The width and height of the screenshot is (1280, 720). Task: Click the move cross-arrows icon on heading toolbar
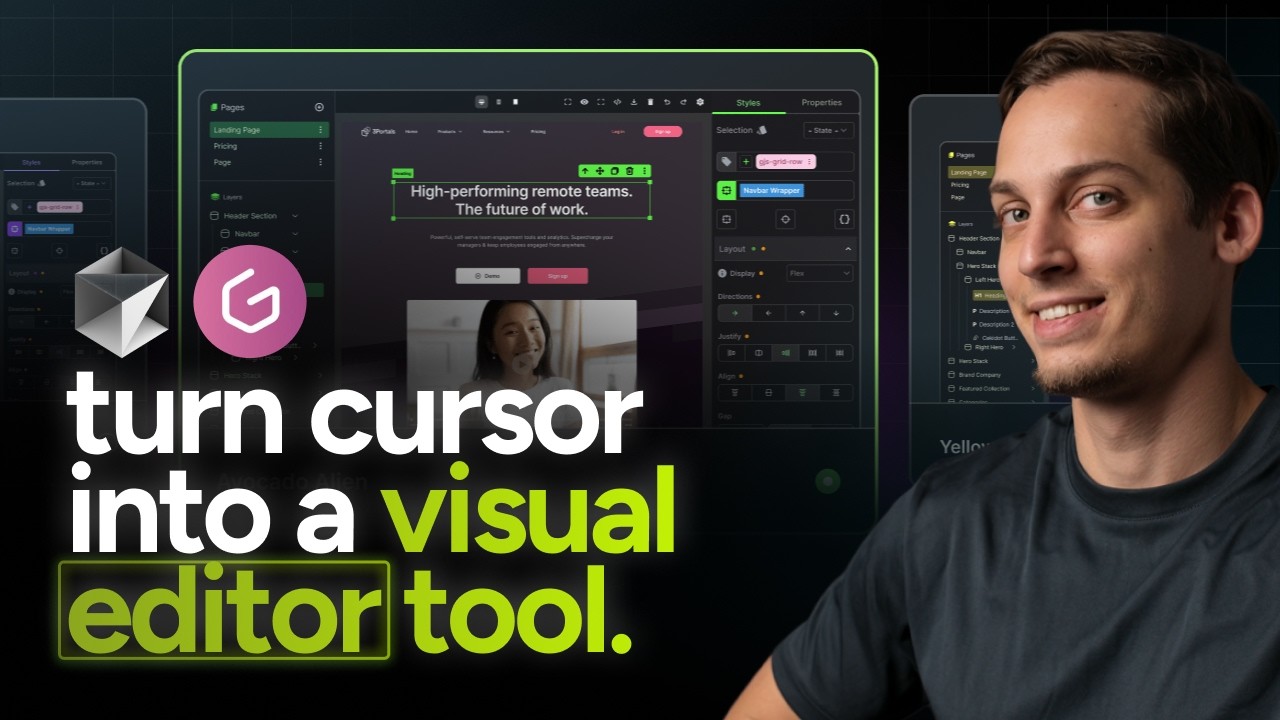[600, 171]
